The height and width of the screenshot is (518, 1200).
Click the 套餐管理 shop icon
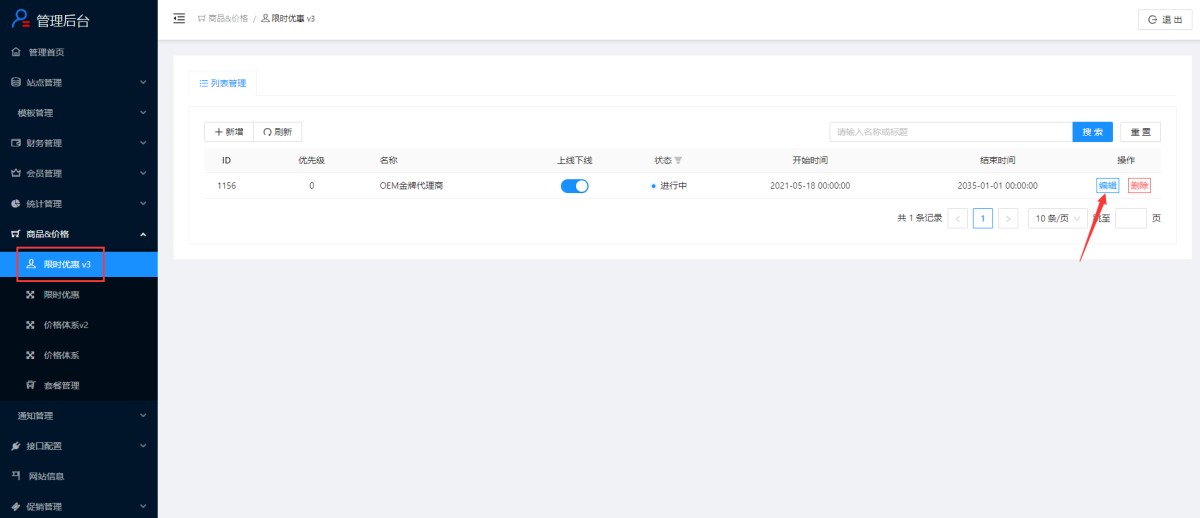[30, 385]
